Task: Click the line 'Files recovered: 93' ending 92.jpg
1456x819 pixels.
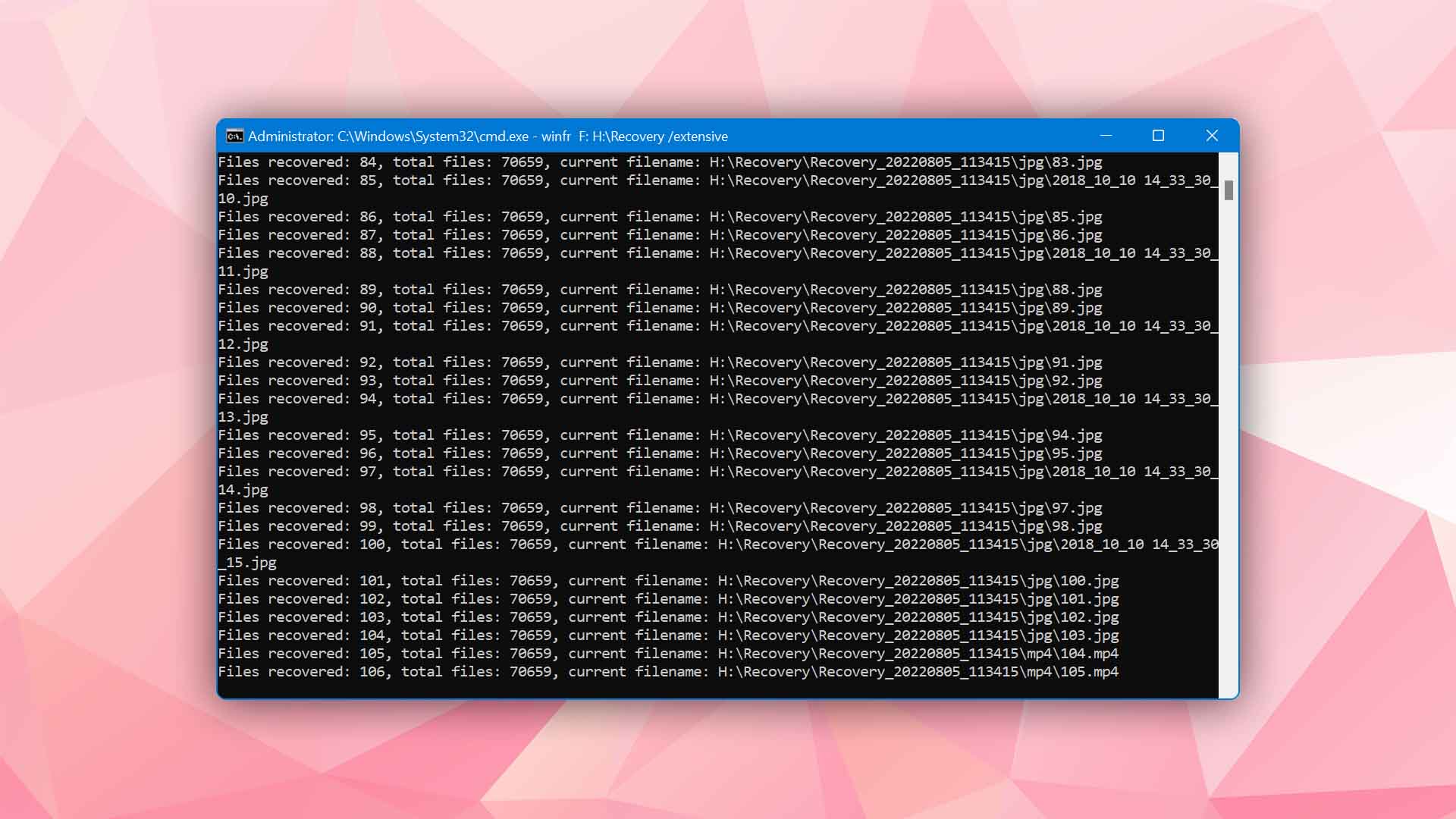Action: click(x=660, y=381)
